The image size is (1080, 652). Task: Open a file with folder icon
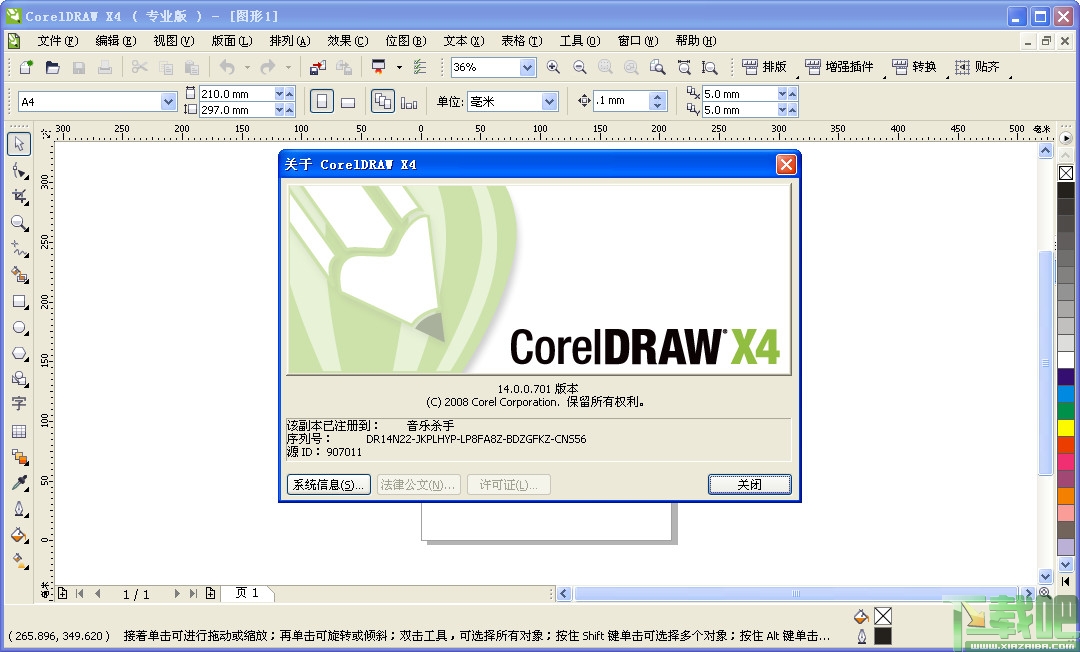pyautogui.click(x=52, y=67)
